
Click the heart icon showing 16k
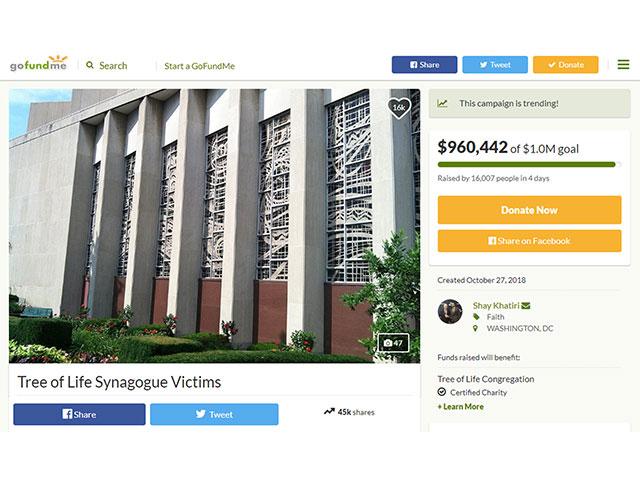pos(399,108)
